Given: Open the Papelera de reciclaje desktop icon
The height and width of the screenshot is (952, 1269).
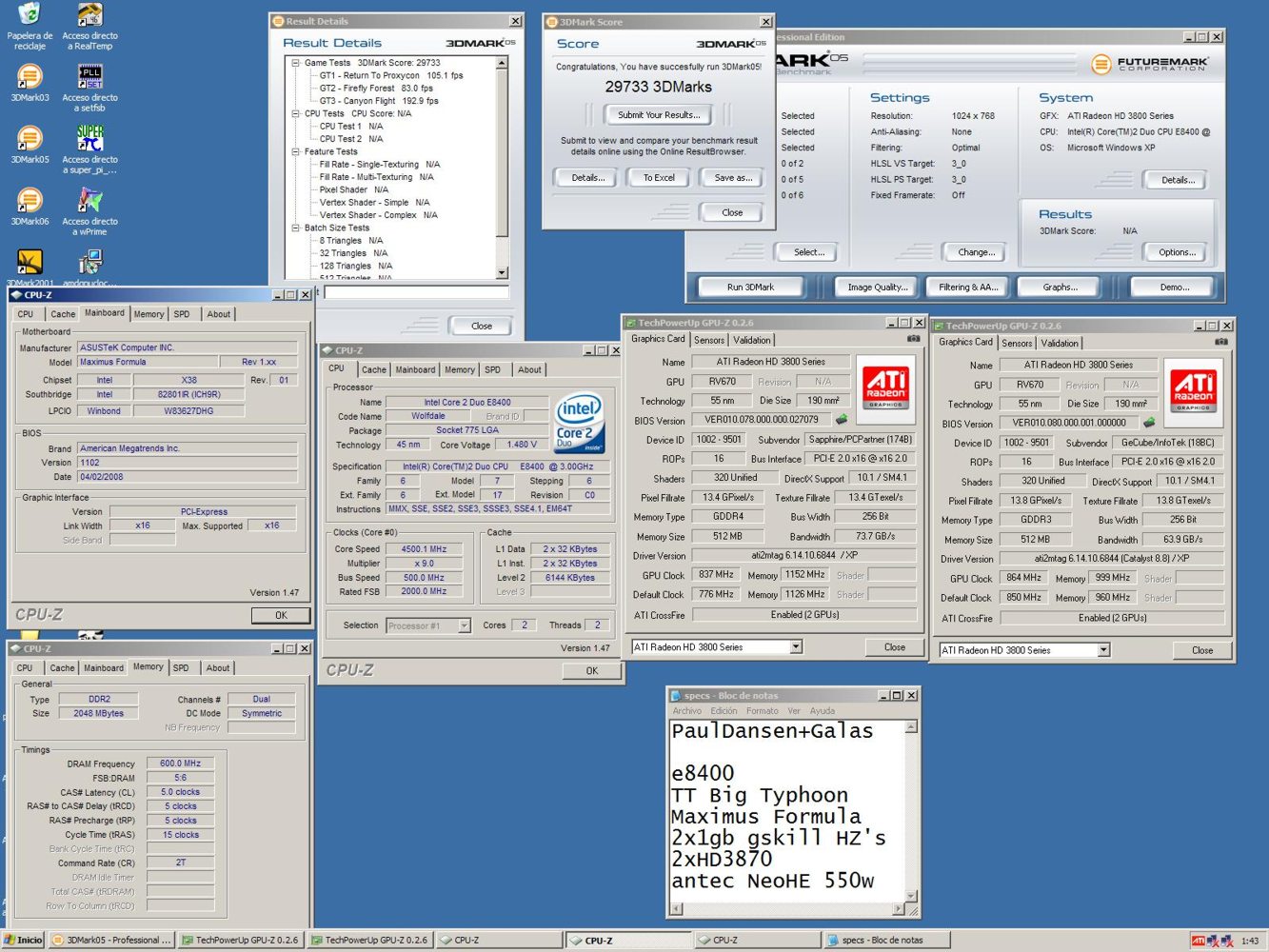Looking at the screenshot, I should pos(30,25).
